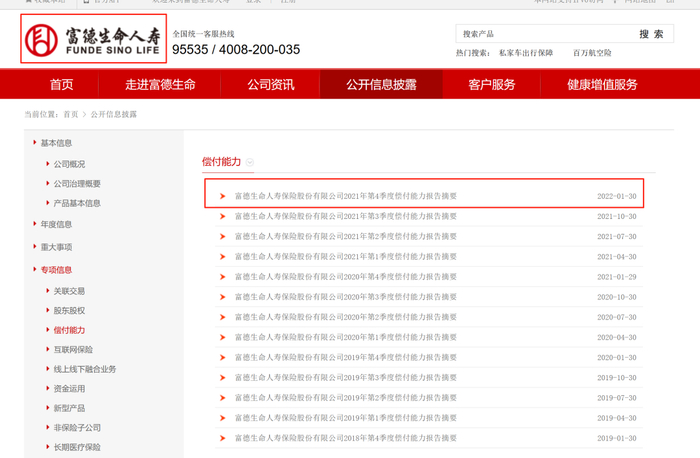This screenshot has height=458, width=700.
Task: Click arrow icon beside 2021年第2季度 report
Action: [x=222, y=236]
